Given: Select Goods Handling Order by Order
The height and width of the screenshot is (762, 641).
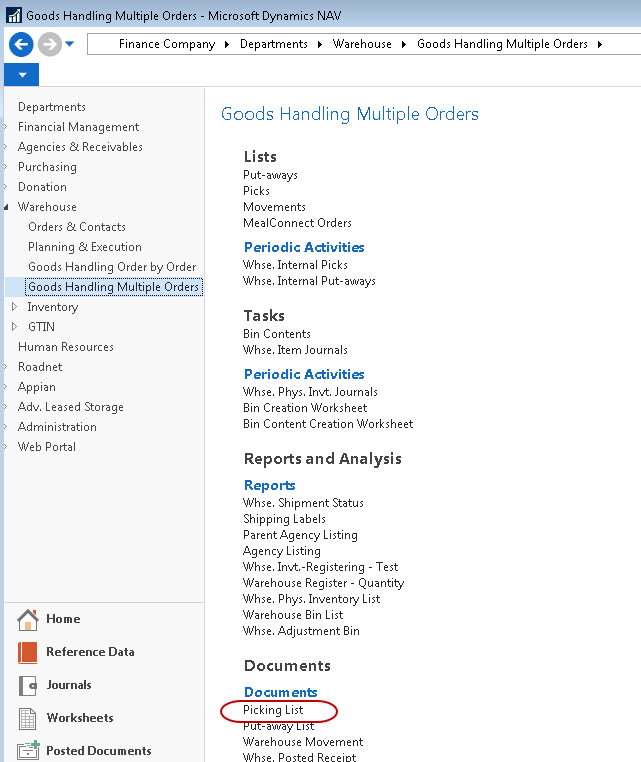Looking at the screenshot, I should pos(112,267).
